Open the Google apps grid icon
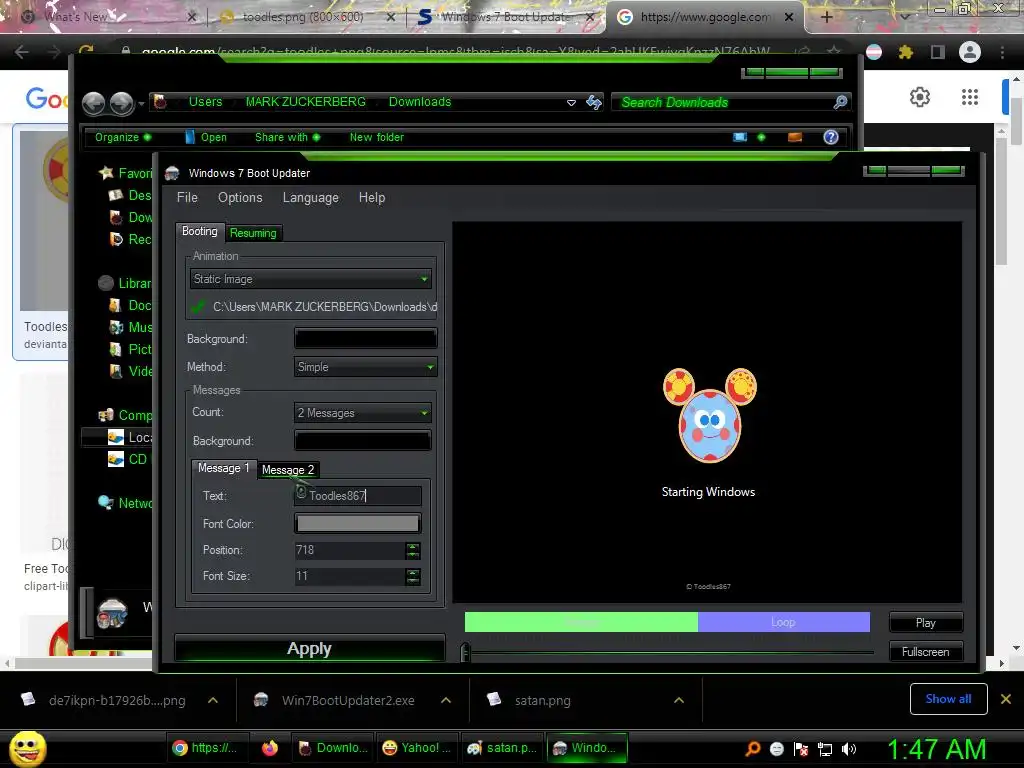 pos(970,97)
